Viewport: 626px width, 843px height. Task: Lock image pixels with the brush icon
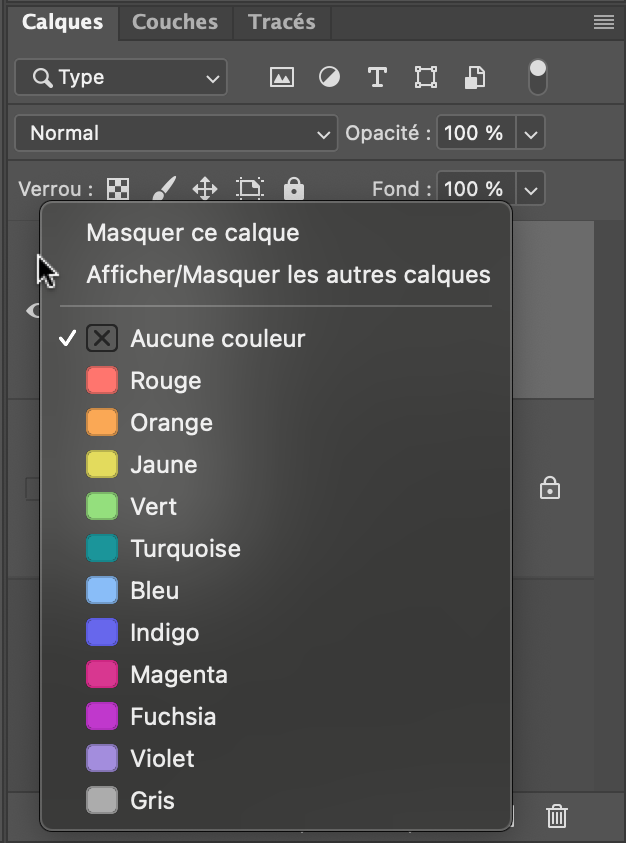point(163,188)
